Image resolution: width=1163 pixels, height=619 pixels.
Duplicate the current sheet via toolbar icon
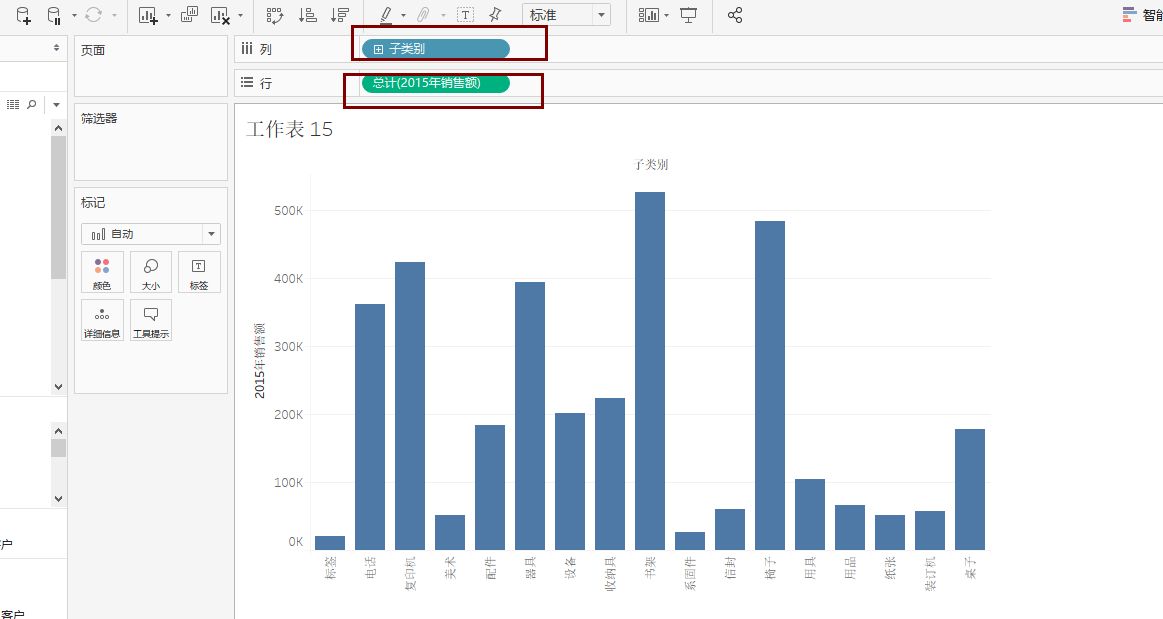pos(189,14)
